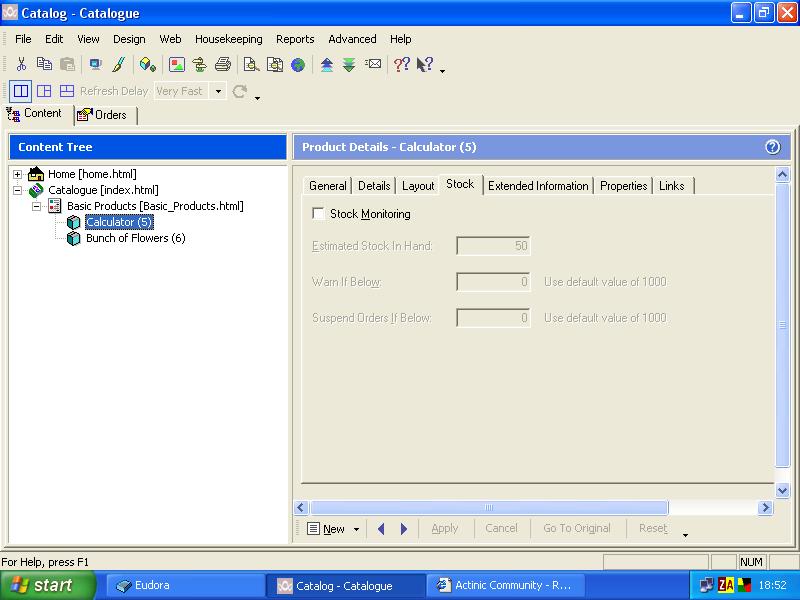Click the picture icon in the toolbar
Screen dimensions: 800x600
[177, 65]
